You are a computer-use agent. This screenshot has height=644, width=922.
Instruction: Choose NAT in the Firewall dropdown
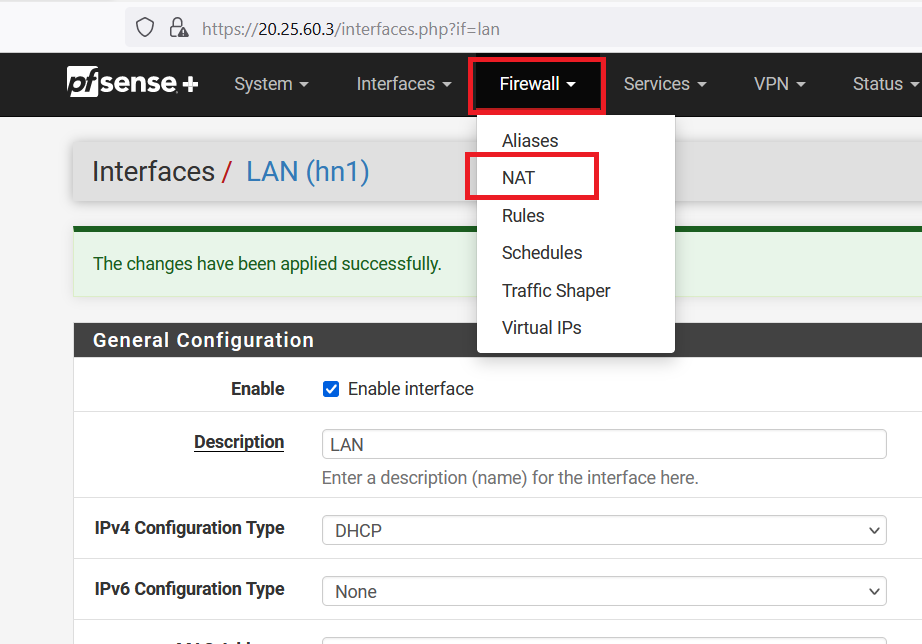point(518,178)
